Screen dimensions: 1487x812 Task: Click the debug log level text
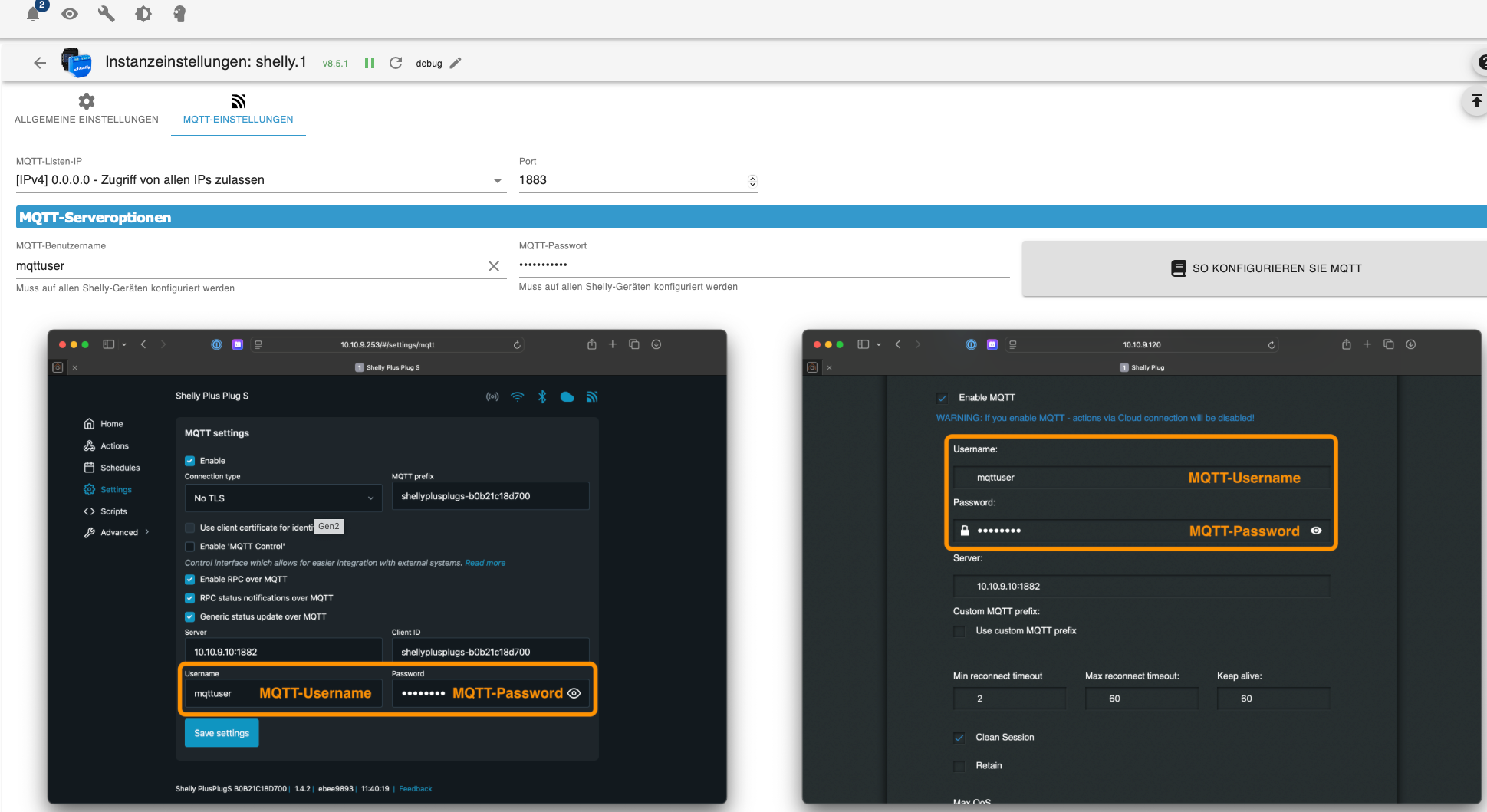(x=429, y=64)
